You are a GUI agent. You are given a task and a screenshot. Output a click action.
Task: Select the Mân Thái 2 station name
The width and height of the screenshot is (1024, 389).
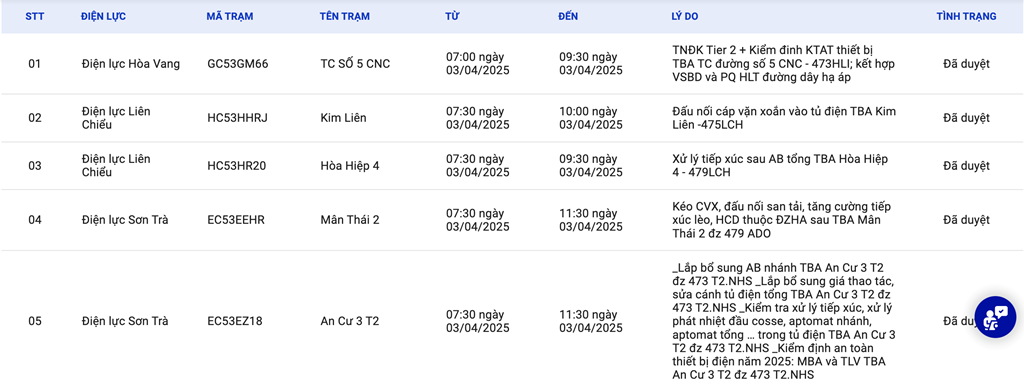tap(349, 220)
